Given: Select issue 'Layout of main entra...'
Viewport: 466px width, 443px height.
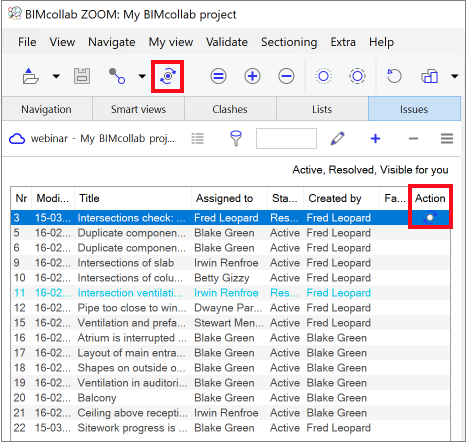Looking at the screenshot, I should click(230, 353).
